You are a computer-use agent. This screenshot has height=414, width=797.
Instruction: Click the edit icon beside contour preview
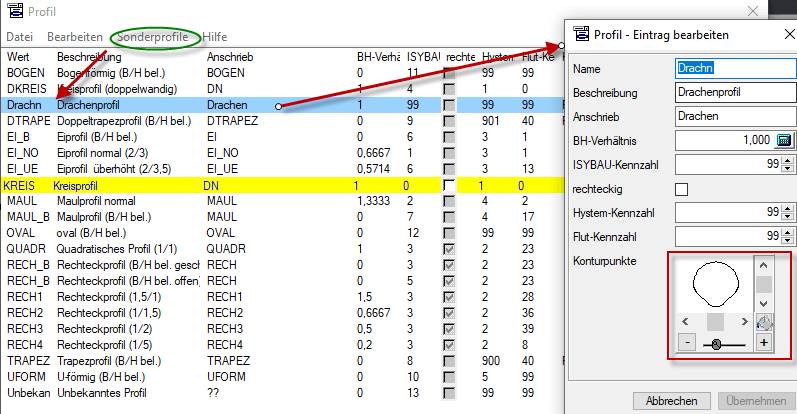764,321
